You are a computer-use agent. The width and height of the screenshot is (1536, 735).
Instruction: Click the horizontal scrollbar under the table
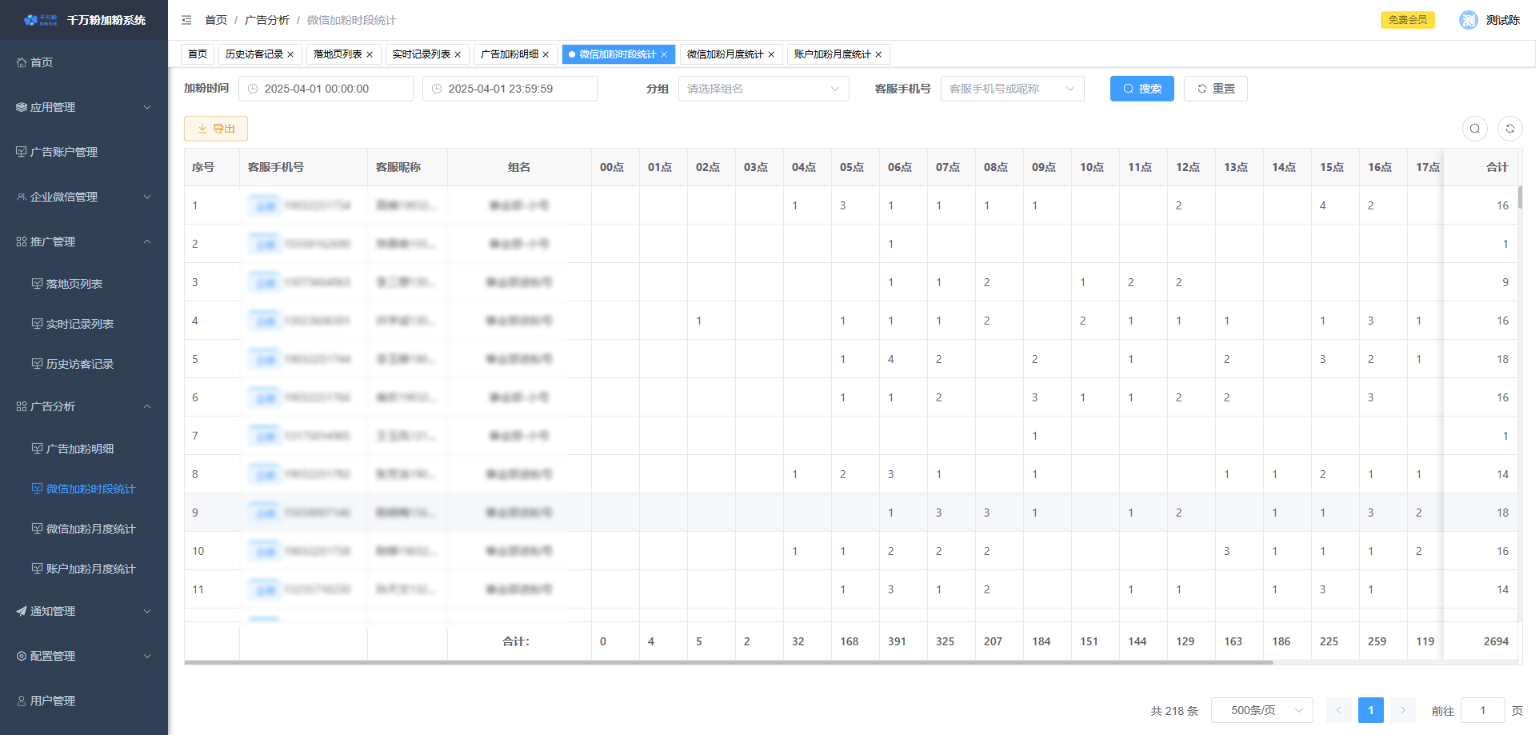pyautogui.click(x=728, y=662)
